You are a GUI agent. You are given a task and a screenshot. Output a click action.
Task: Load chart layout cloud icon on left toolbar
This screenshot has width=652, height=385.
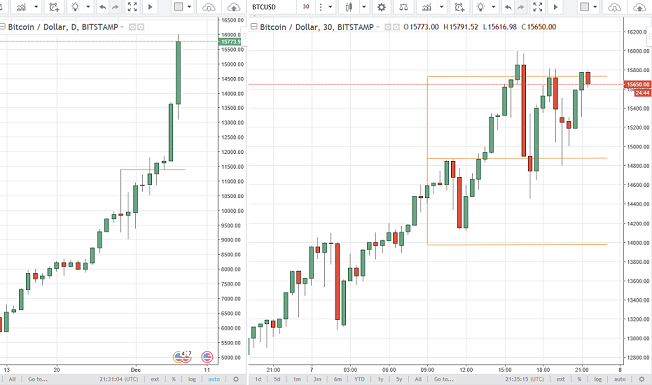click(208, 7)
